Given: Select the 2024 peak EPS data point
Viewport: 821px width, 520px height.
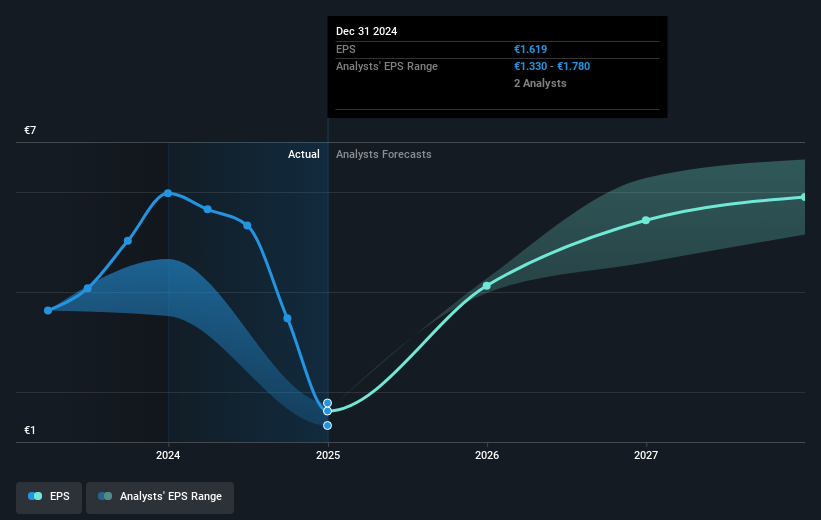Looking at the screenshot, I should point(168,193).
